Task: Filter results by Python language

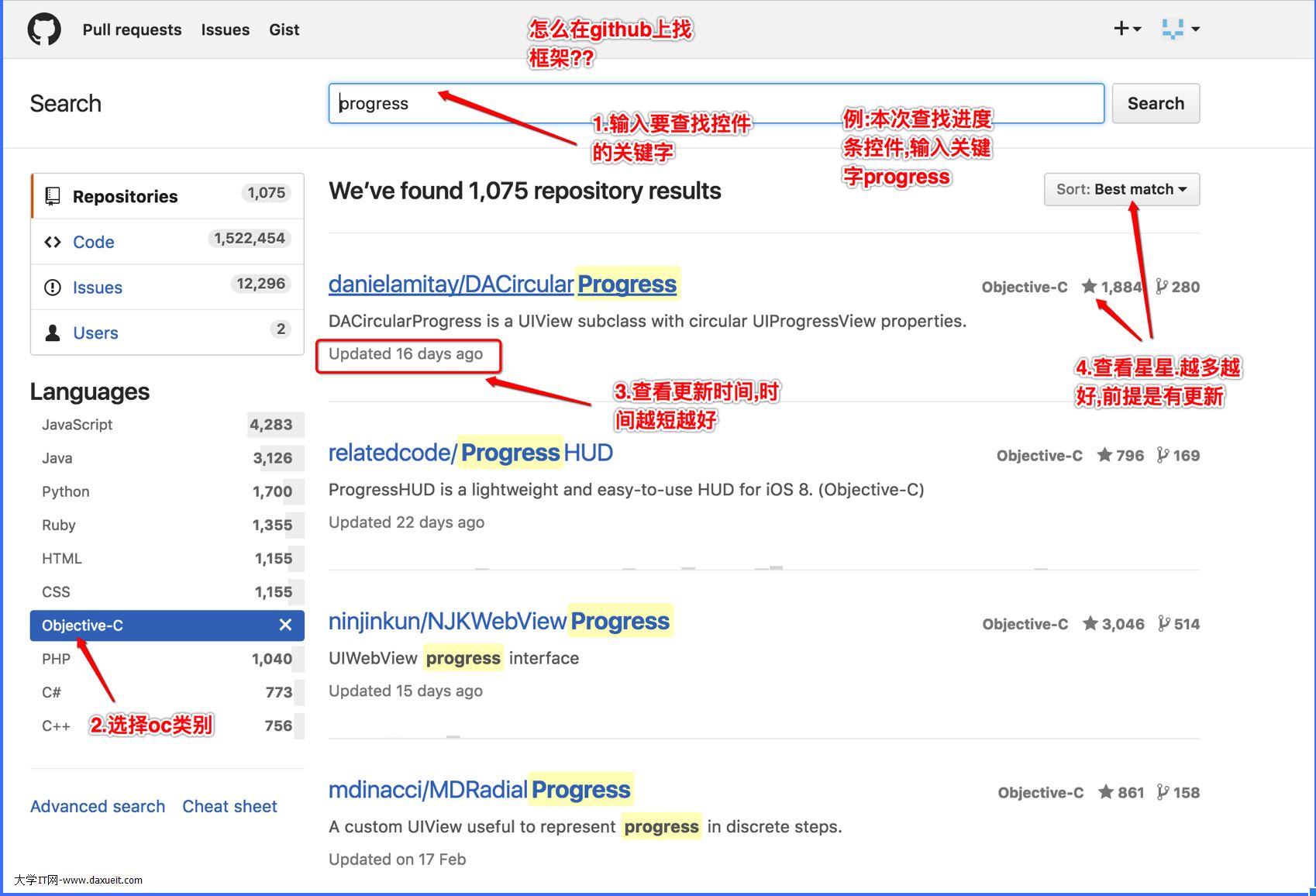Action: pyautogui.click(x=66, y=491)
